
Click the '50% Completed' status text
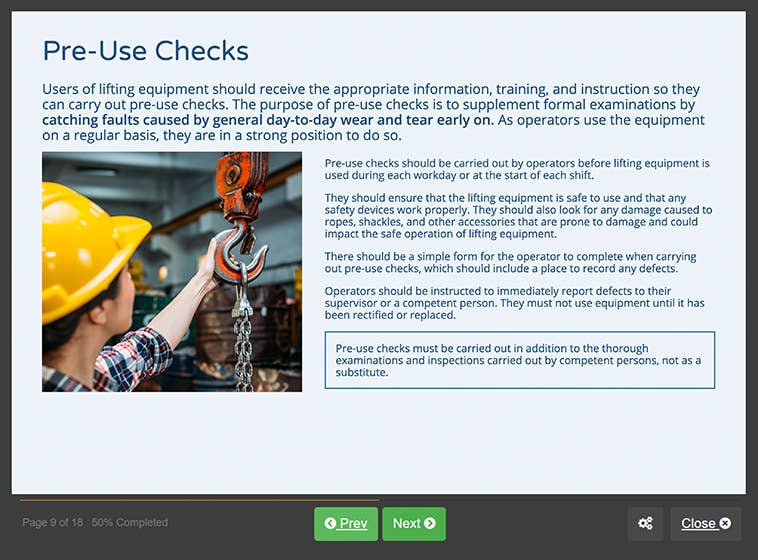tap(130, 522)
